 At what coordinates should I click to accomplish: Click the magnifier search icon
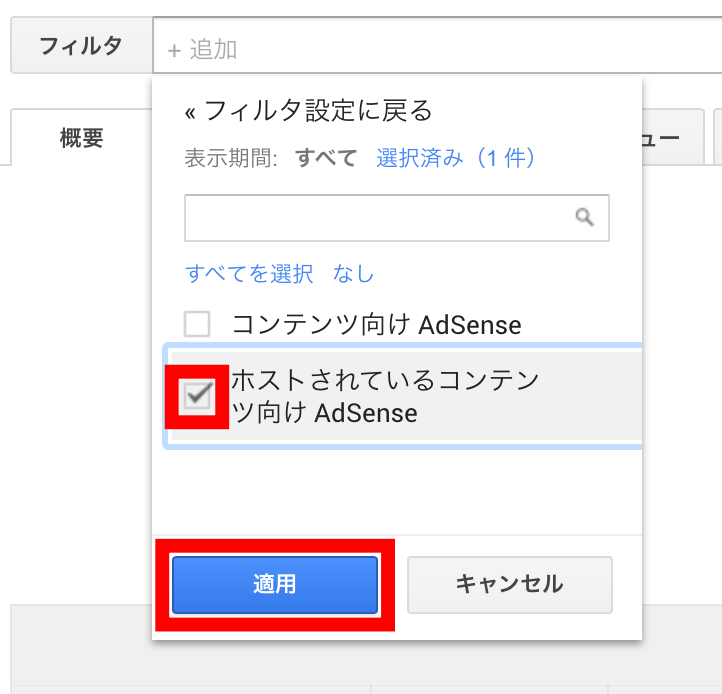(x=584, y=217)
